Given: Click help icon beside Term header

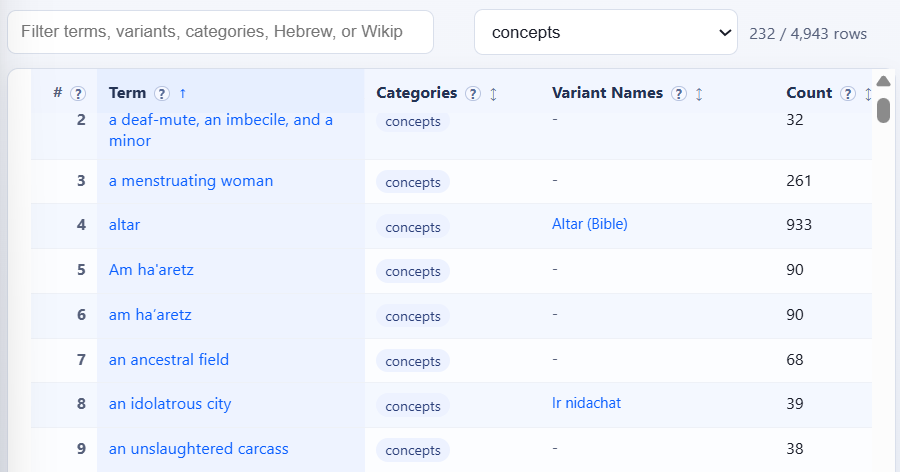Looking at the screenshot, I should (x=163, y=93).
